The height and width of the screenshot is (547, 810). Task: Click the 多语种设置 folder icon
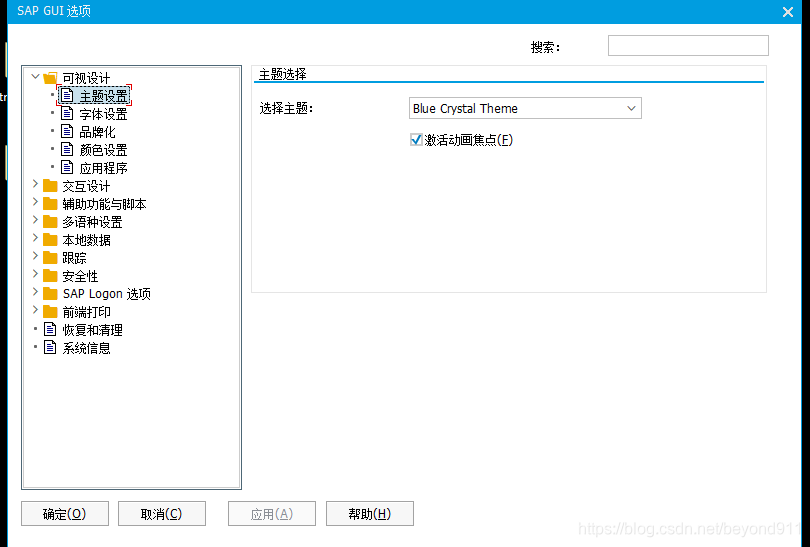pyautogui.click(x=50, y=222)
